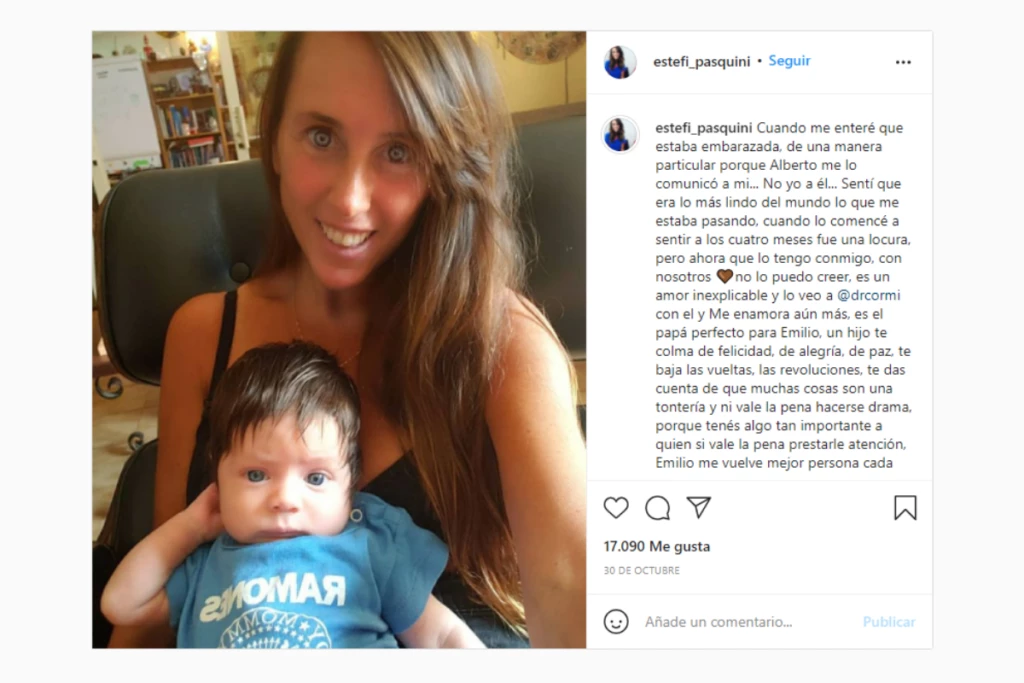
Task: Save the post with bookmark icon
Action: pyautogui.click(x=905, y=507)
